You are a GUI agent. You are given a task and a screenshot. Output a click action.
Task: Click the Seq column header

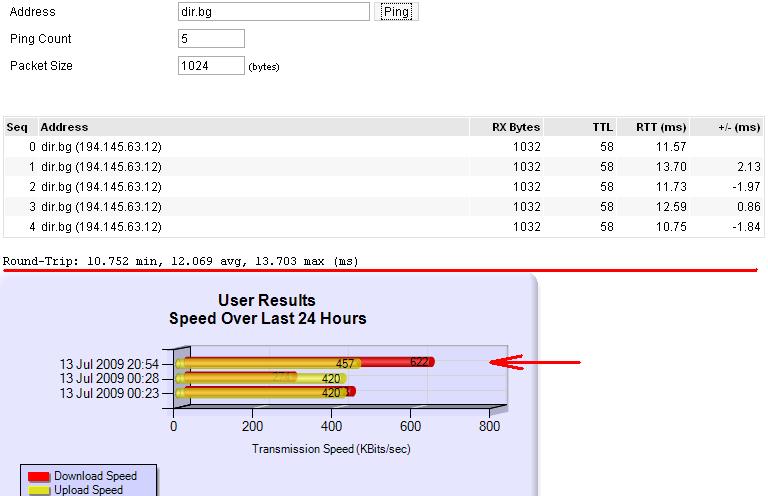16,127
